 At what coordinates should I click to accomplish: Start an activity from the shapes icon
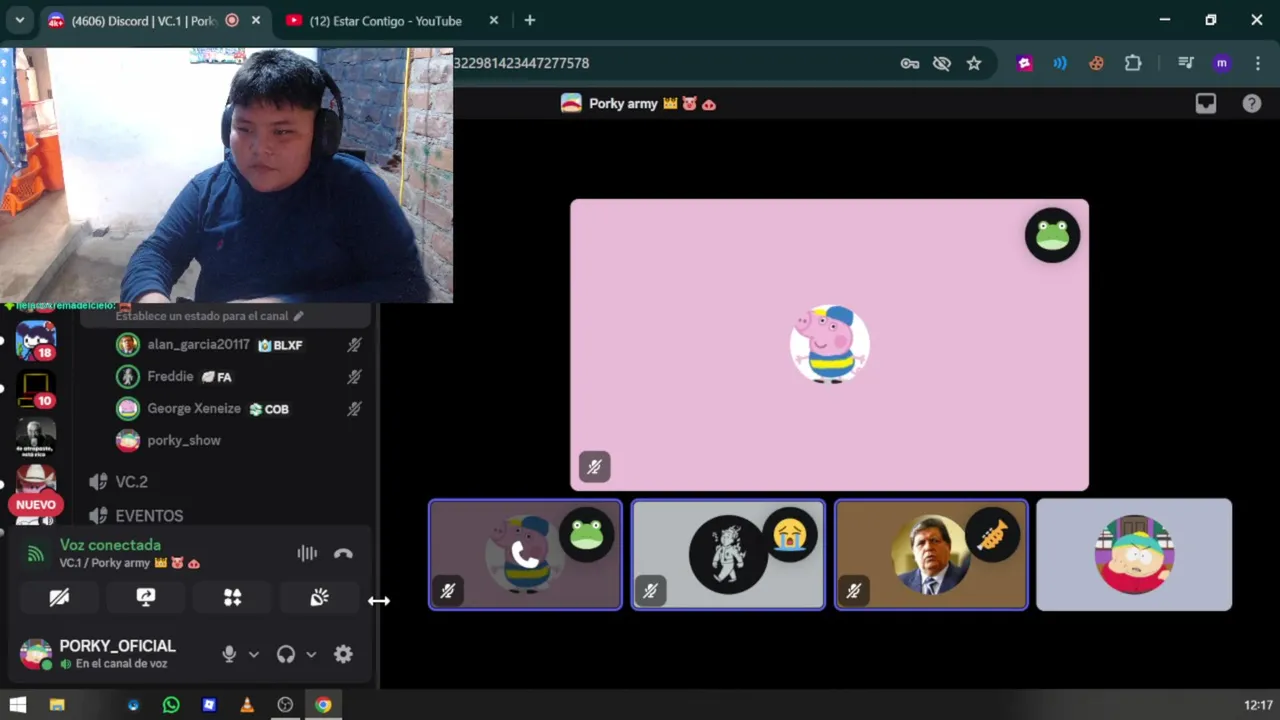click(x=232, y=597)
